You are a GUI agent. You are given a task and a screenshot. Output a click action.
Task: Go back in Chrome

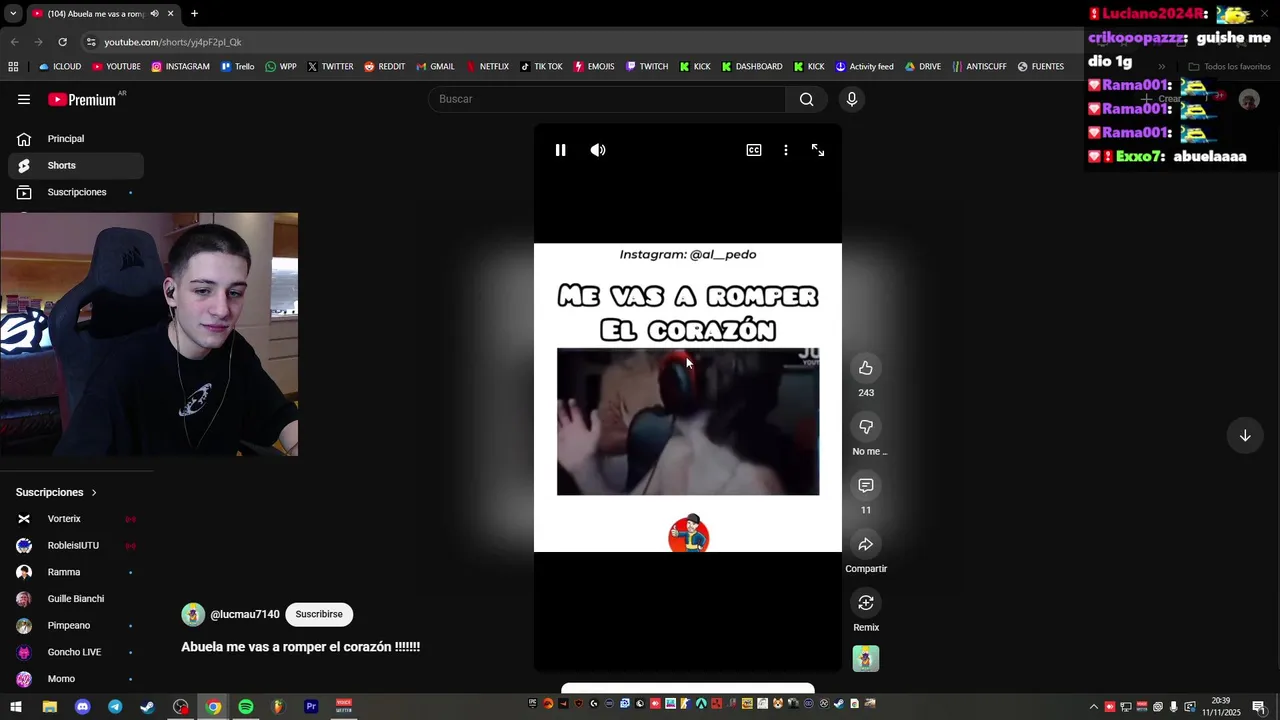click(x=14, y=42)
